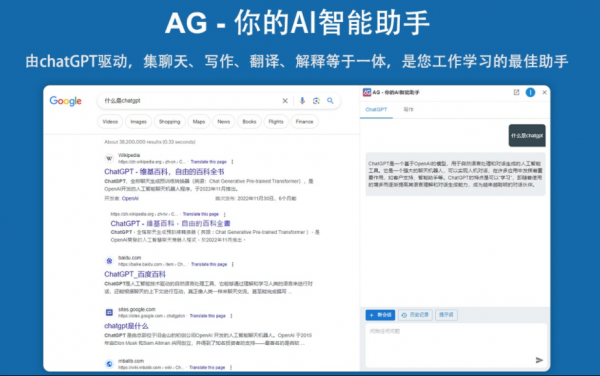600x376 pixels.
Task: Select the Flights search filter
Action: click(x=276, y=122)
